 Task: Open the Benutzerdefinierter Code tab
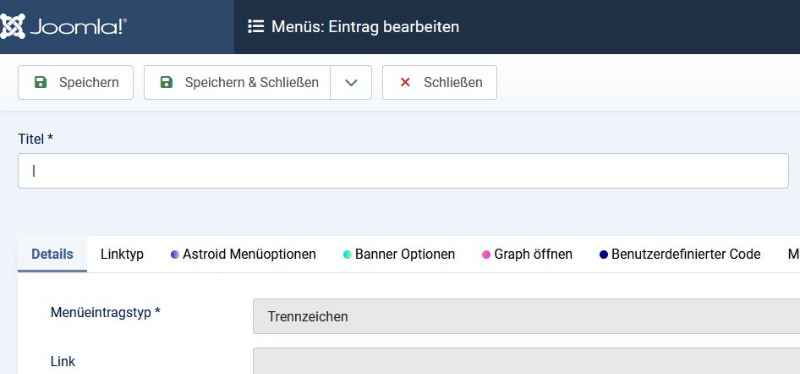tap(680, 254)
